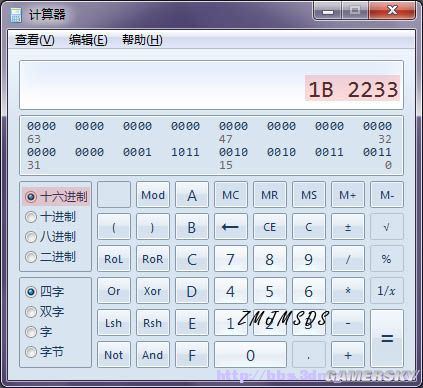Click the minus operator button
Viewport: 423px width, 388px height.
pos(348,323)
